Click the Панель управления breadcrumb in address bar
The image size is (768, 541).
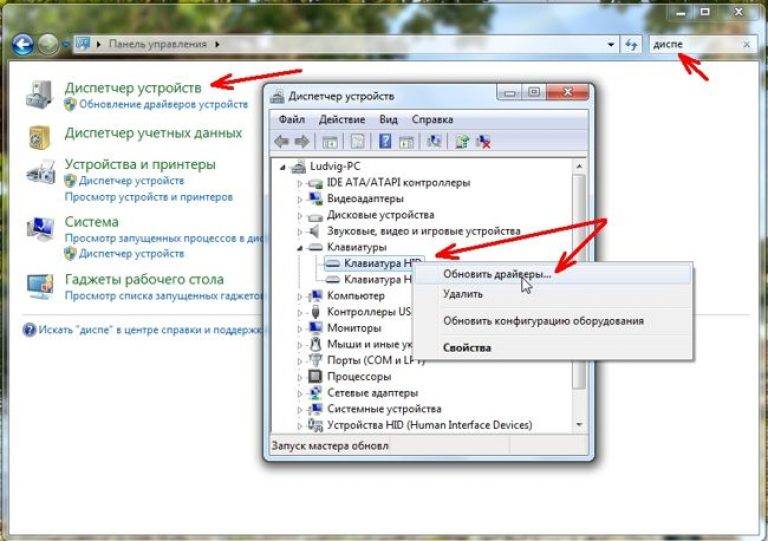(158, 45)
